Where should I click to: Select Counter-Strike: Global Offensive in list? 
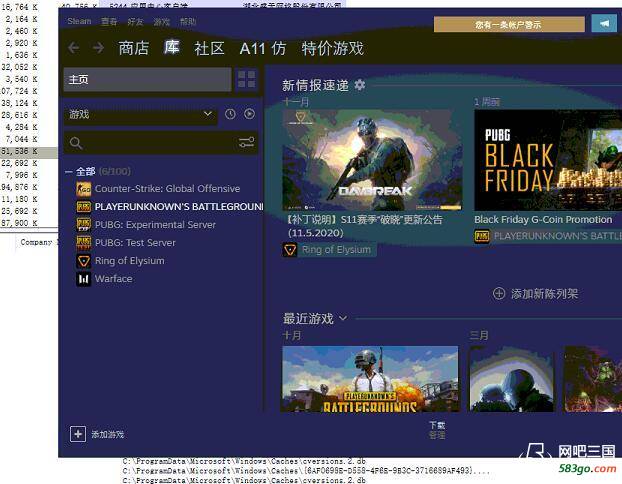tap(167, 189)
